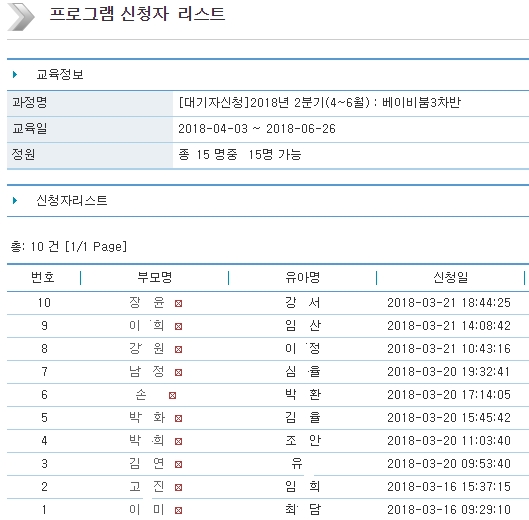Click the red X icon in row 8

178,349
